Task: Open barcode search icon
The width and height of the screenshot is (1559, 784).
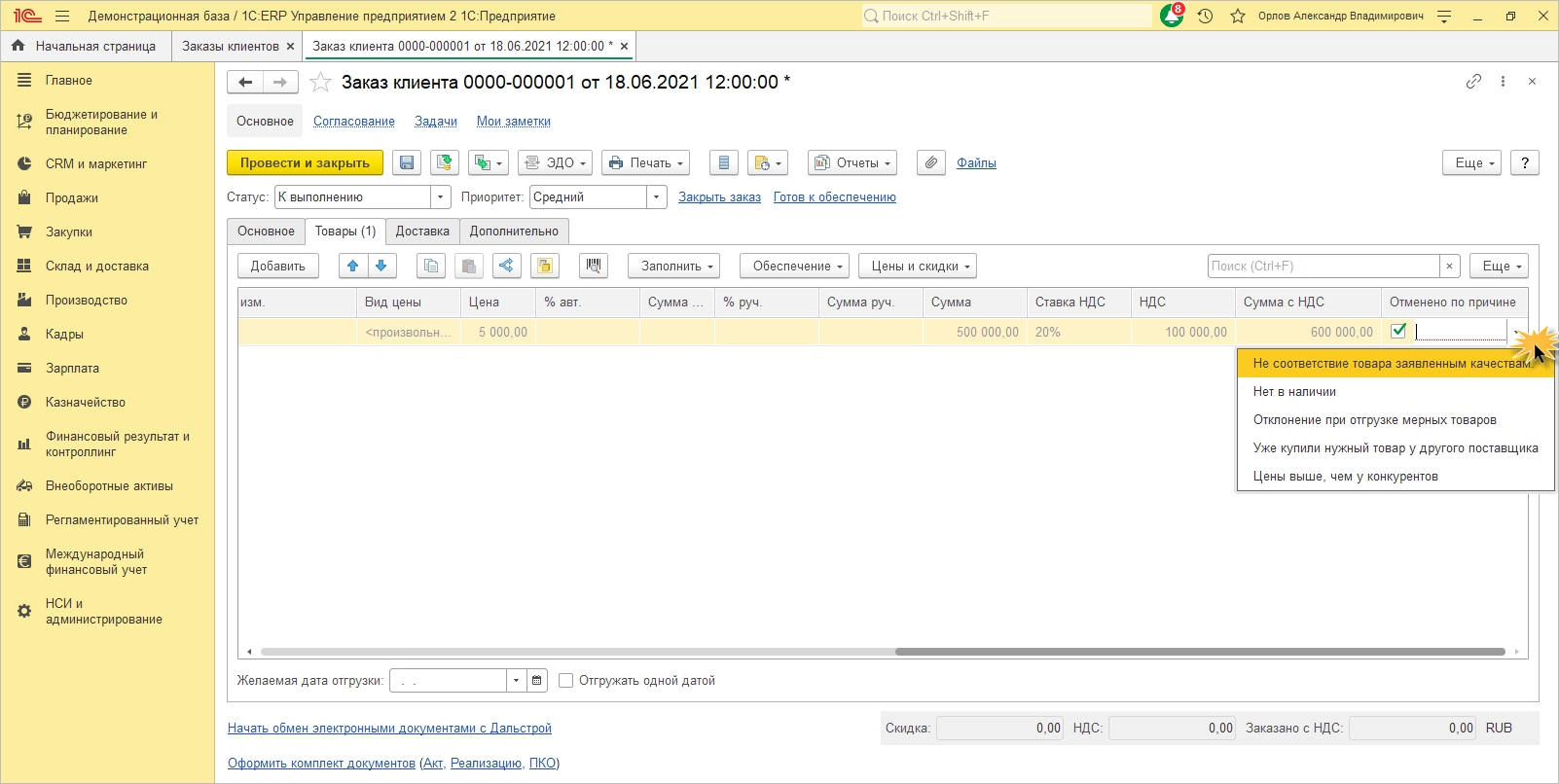Action: (x=593, y=266)
